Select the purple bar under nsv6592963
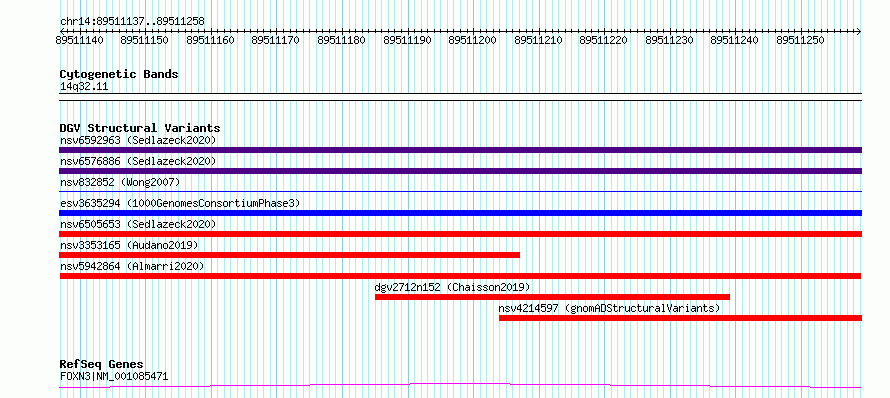This screenshot has width=890, height=398. click(x=460, y=150)
